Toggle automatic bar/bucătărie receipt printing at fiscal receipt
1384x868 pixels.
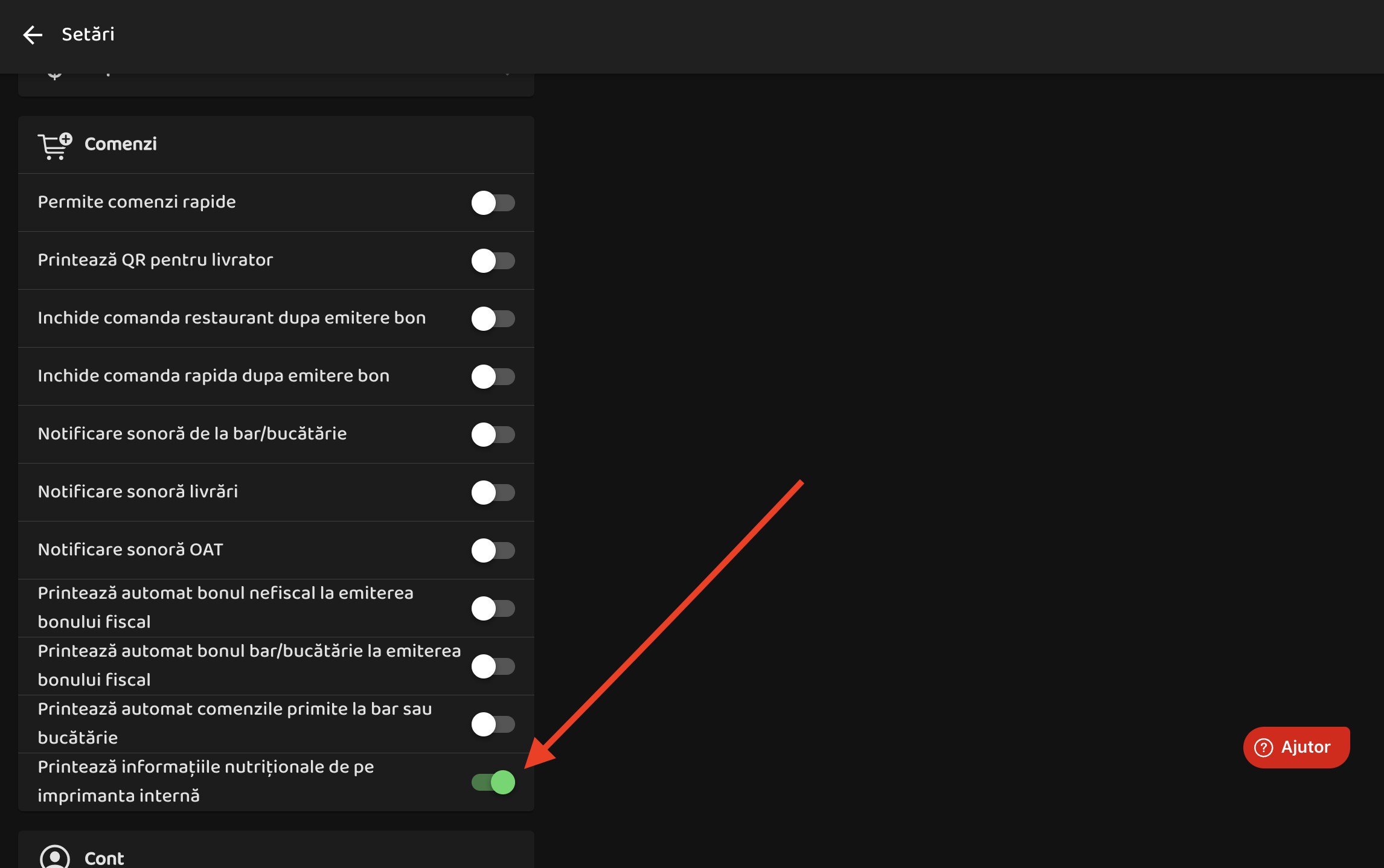493,666
